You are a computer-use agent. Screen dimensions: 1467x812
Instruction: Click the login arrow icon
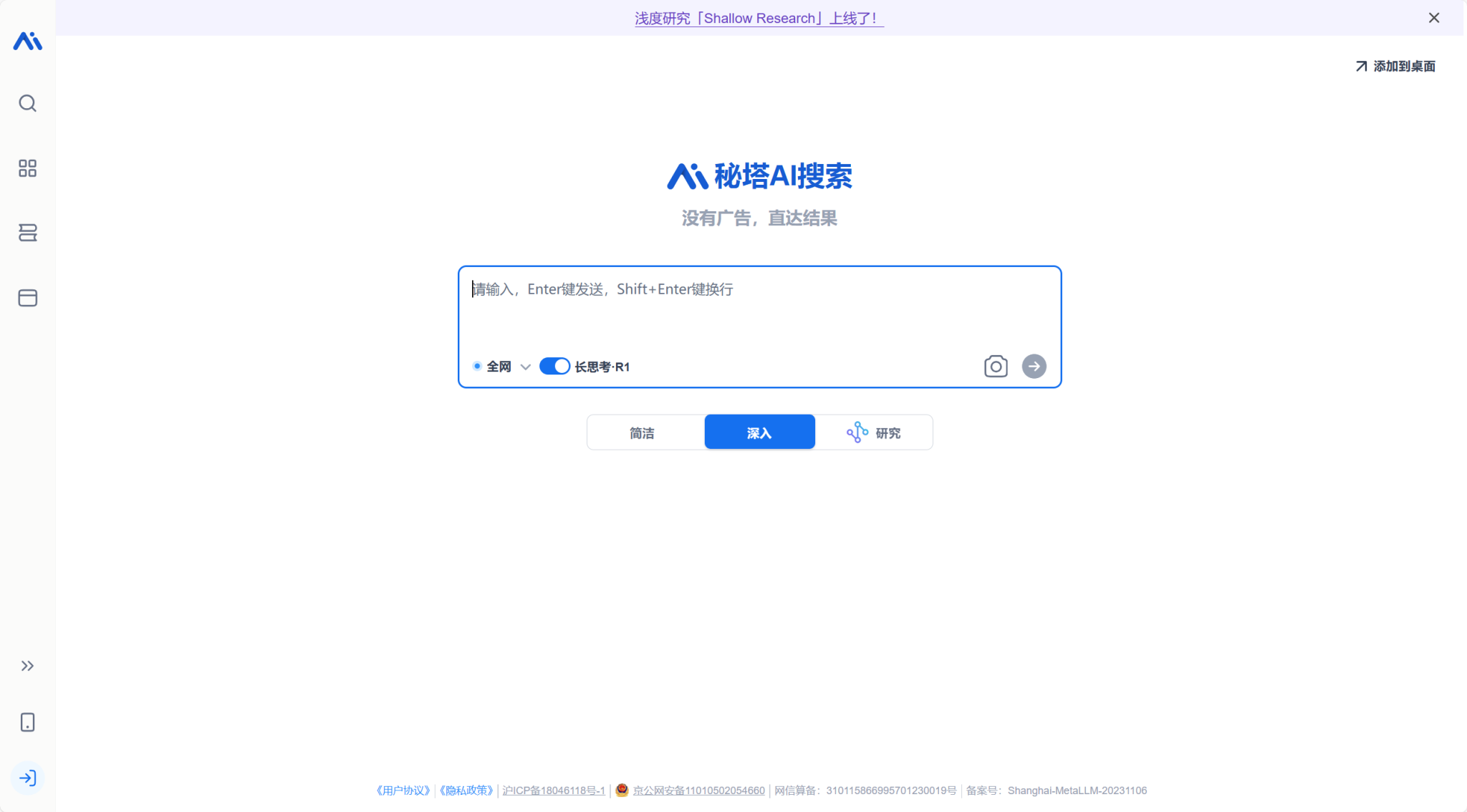pyautogui.click(x=28, y=778)
